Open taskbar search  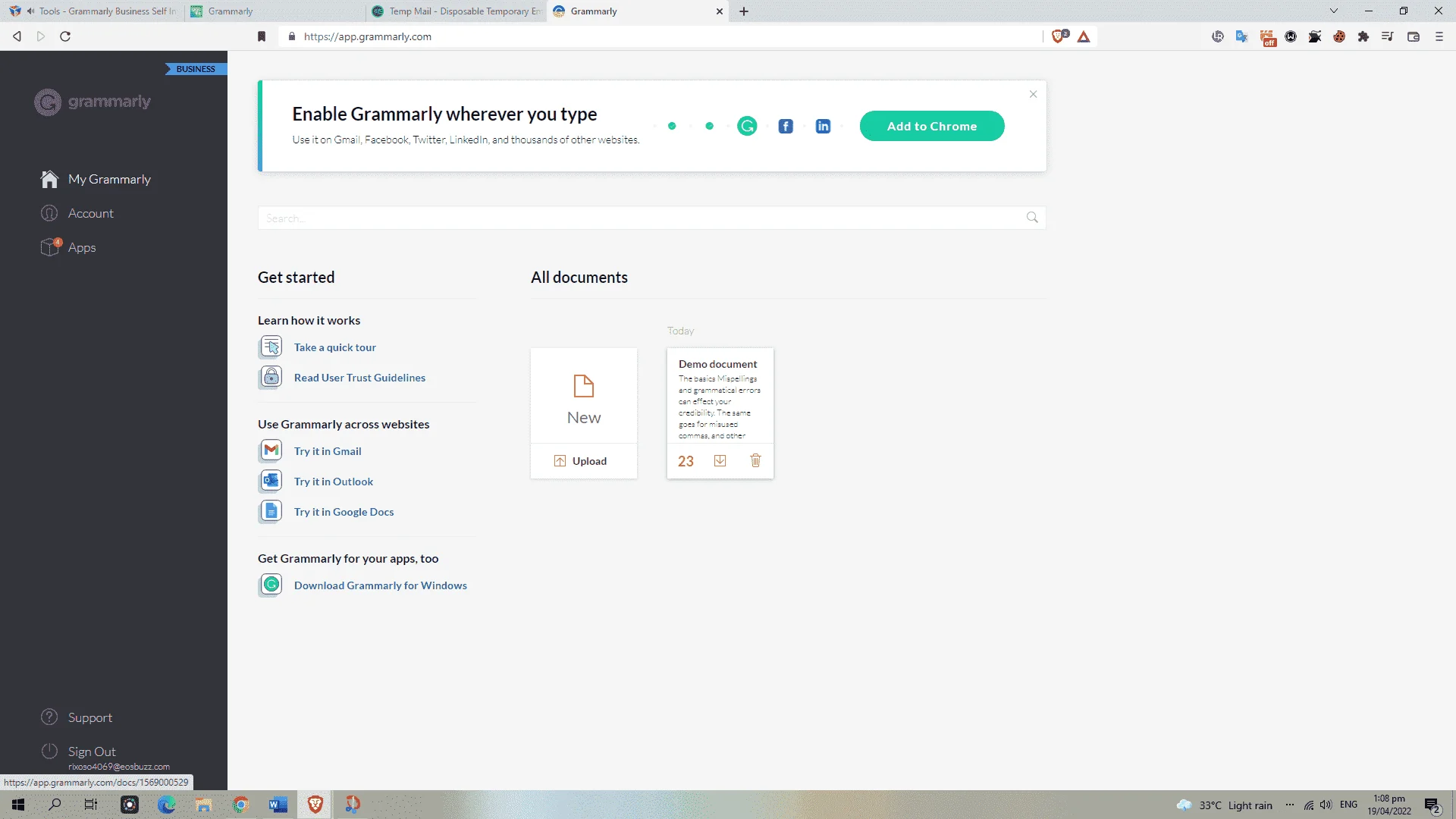click(x=55, y=805)
